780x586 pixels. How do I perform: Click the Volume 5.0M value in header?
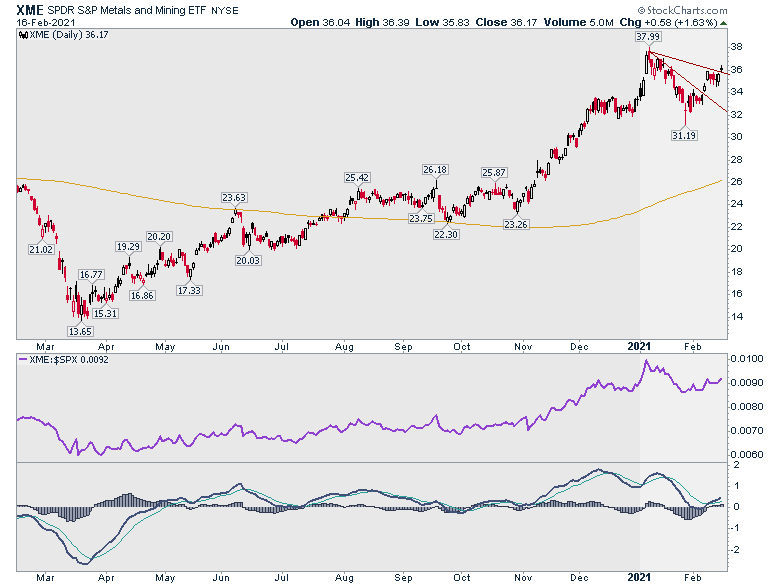579,22
